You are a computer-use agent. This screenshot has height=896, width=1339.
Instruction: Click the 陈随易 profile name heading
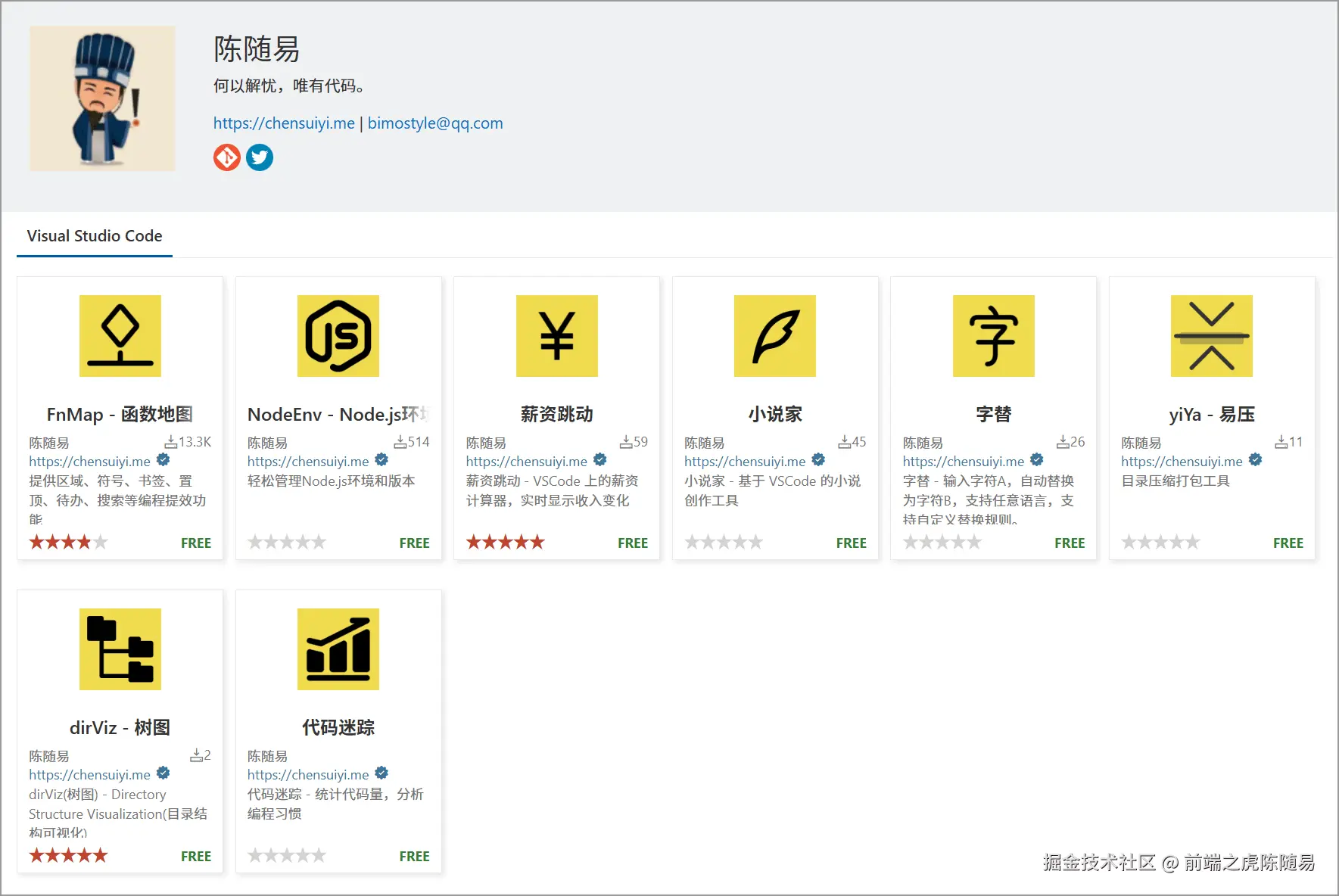pyautogui.click(x=257, y=49)
